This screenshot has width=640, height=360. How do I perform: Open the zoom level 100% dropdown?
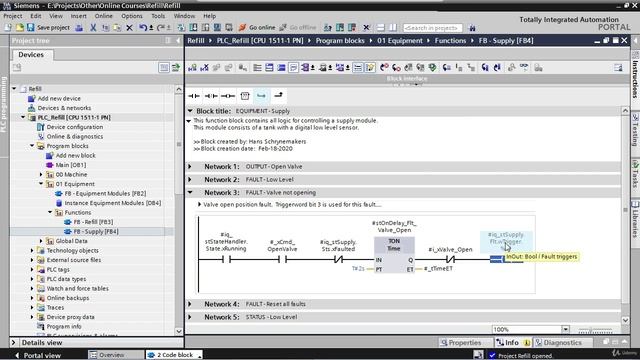[565, 329]
